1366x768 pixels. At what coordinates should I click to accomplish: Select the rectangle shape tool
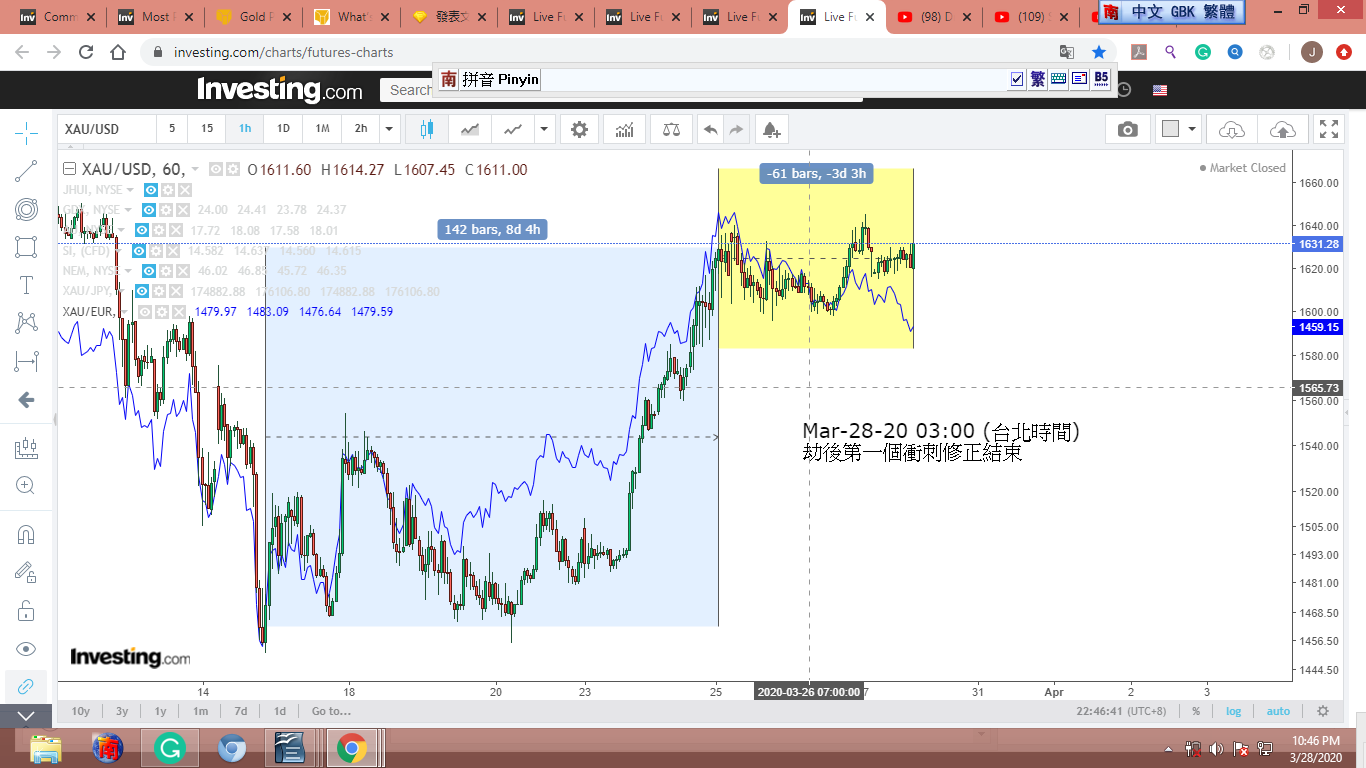(27, 247)
